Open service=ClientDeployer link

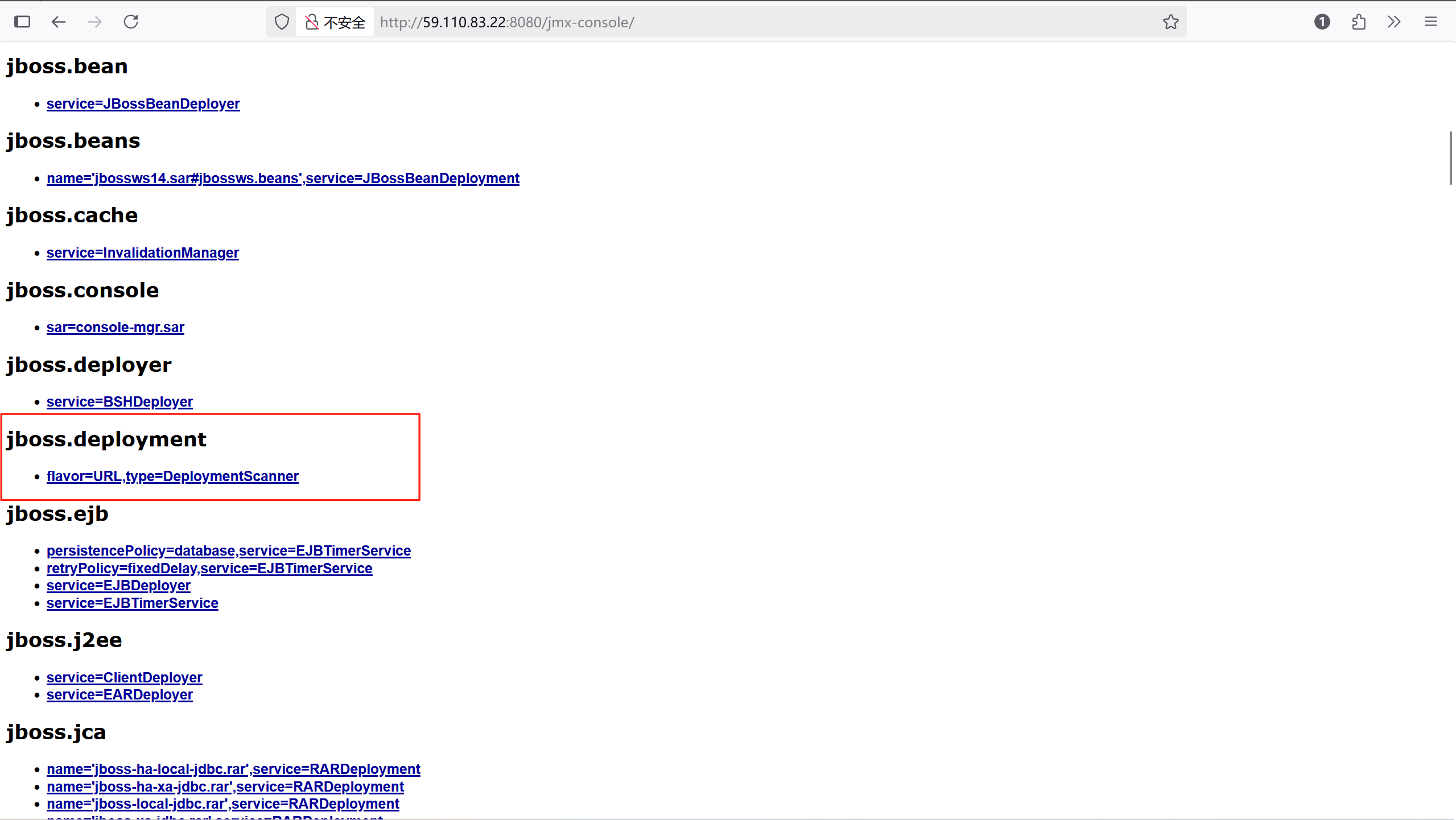pos(124,678)
